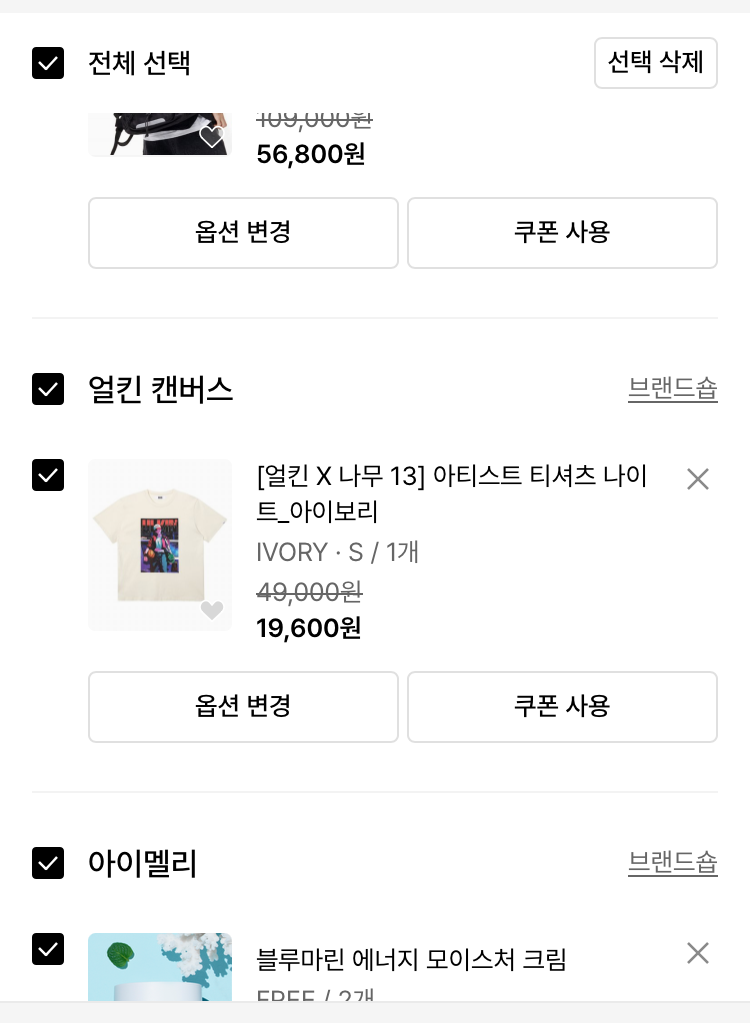
Task: Remove the 블루마린 cream item with the X
Action: (x=698, y=953)
